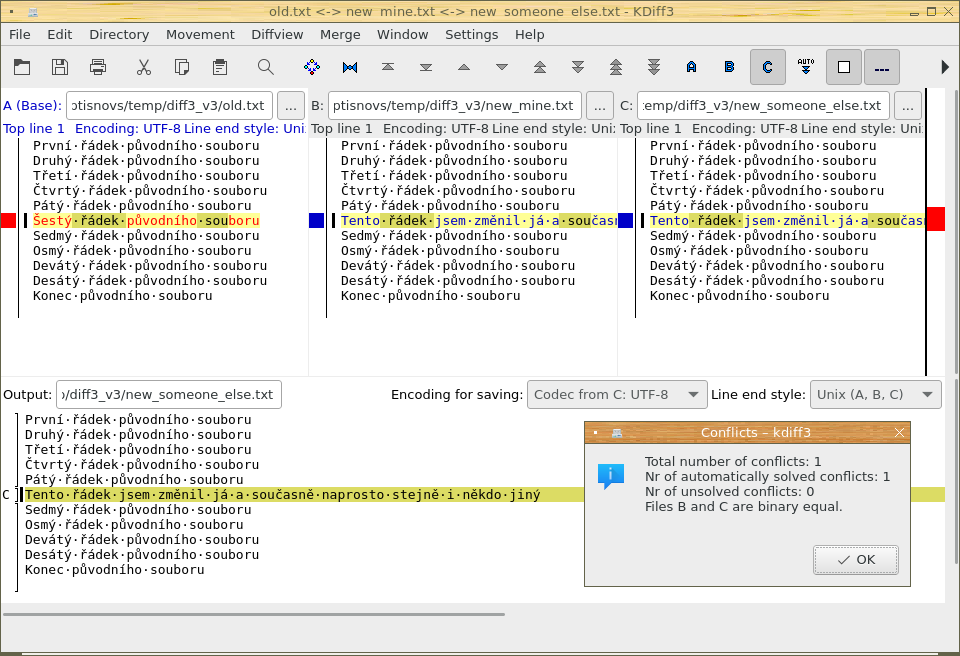The width and height of the screenshot is (960, 656).
Task: Open the Merge menu
Action: 340,34
